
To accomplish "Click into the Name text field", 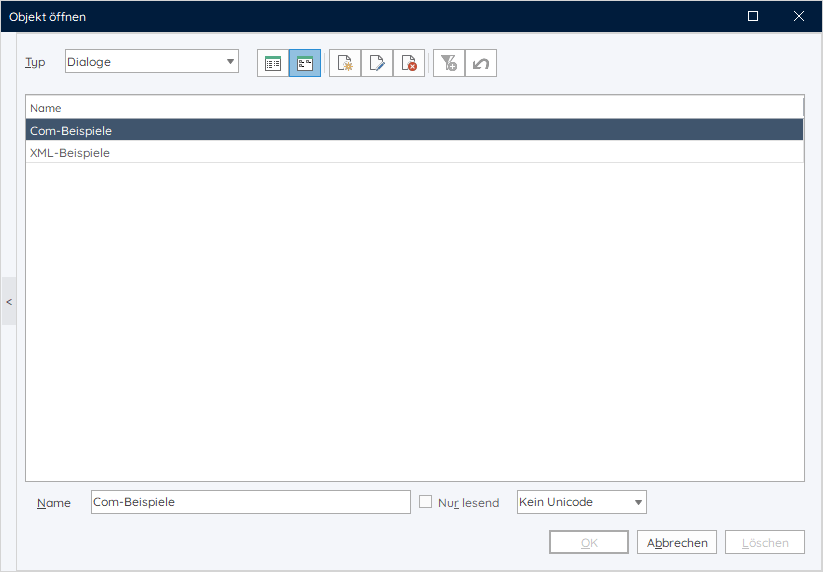I will click(250, 502).
